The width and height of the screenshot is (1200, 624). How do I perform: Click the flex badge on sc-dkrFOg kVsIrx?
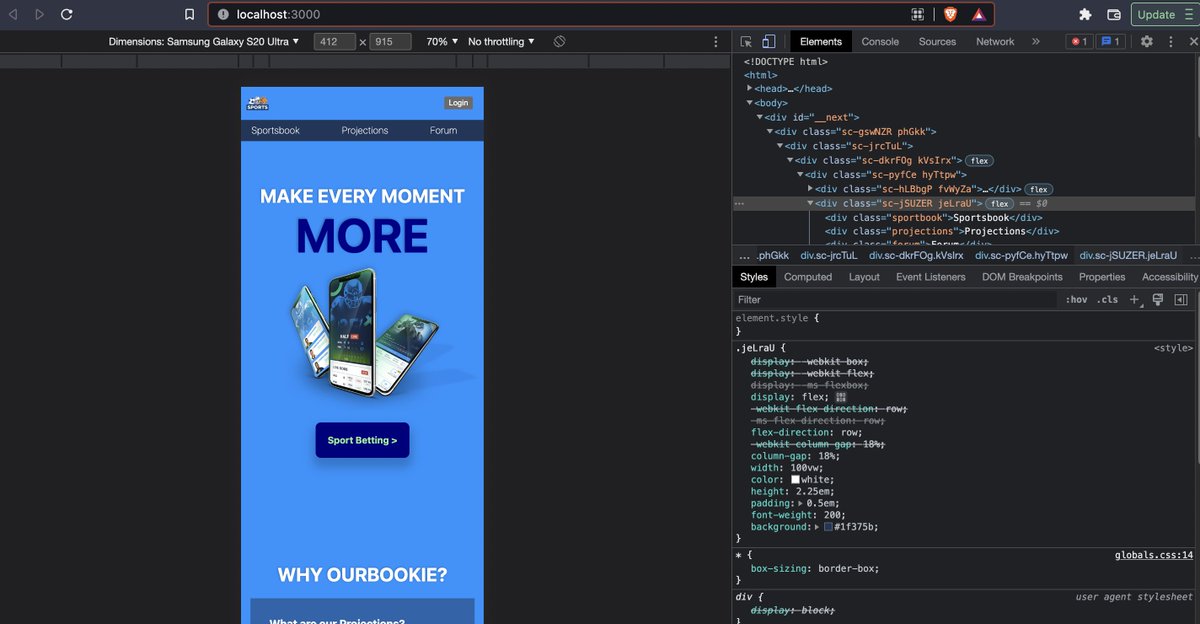click(979, 160)
